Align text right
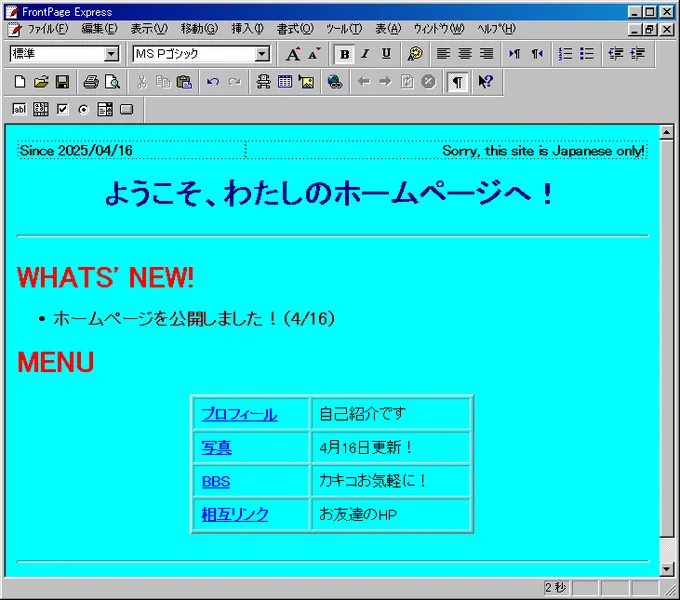Image resolution: width=680 pixels, height=600 pixels. pos(487,54)
